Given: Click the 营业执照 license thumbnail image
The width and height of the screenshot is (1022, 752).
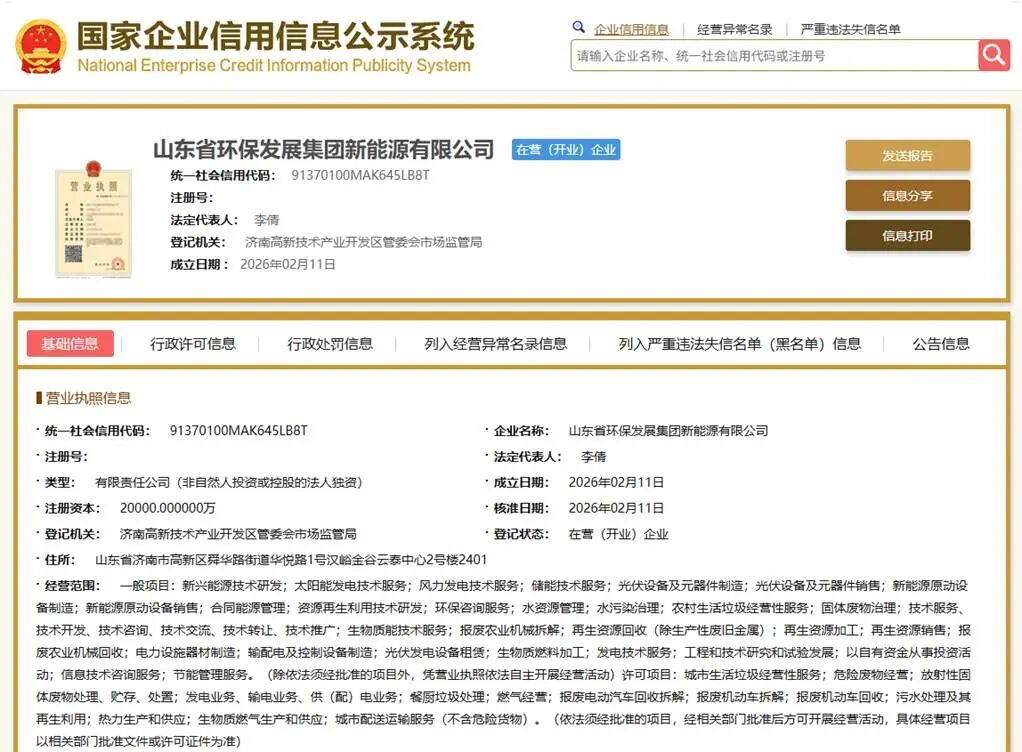Looking at the screenshot, I should [92, 215].
